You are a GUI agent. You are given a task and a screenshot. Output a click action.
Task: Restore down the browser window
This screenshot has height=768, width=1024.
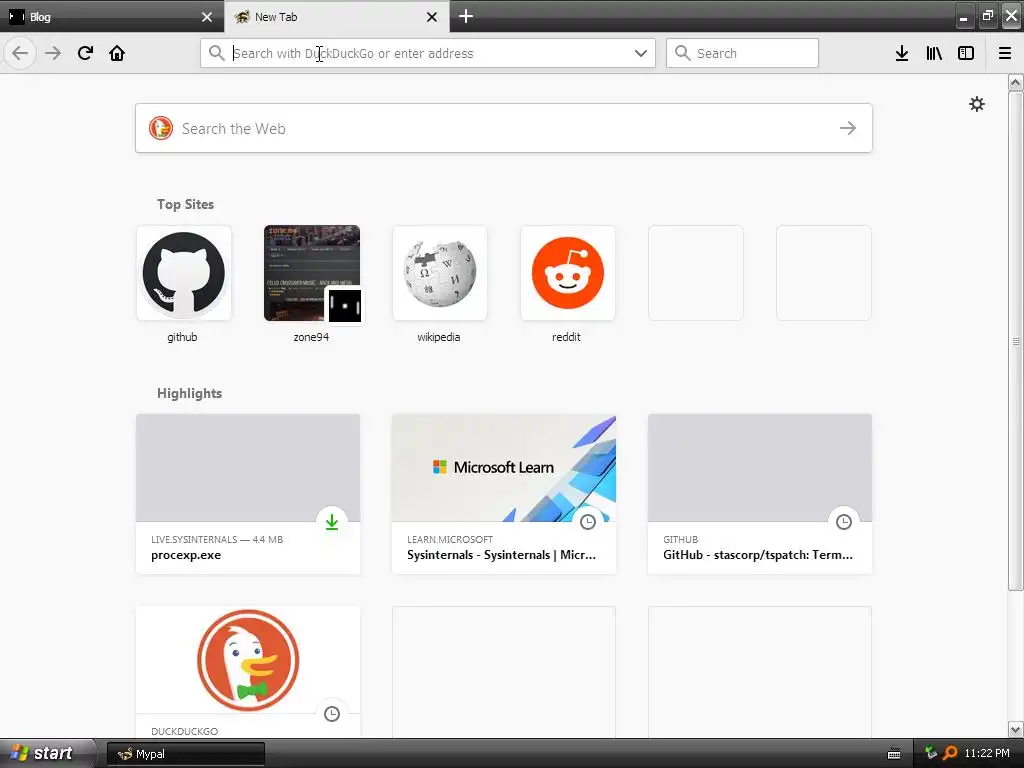point(987,17)
